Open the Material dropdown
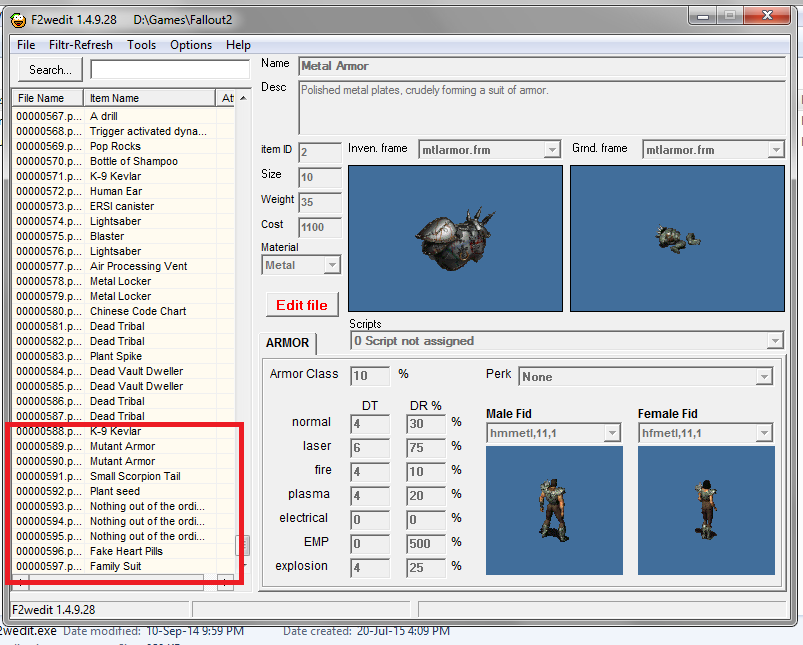Viewport: 803px width, 645px height. 332,265
